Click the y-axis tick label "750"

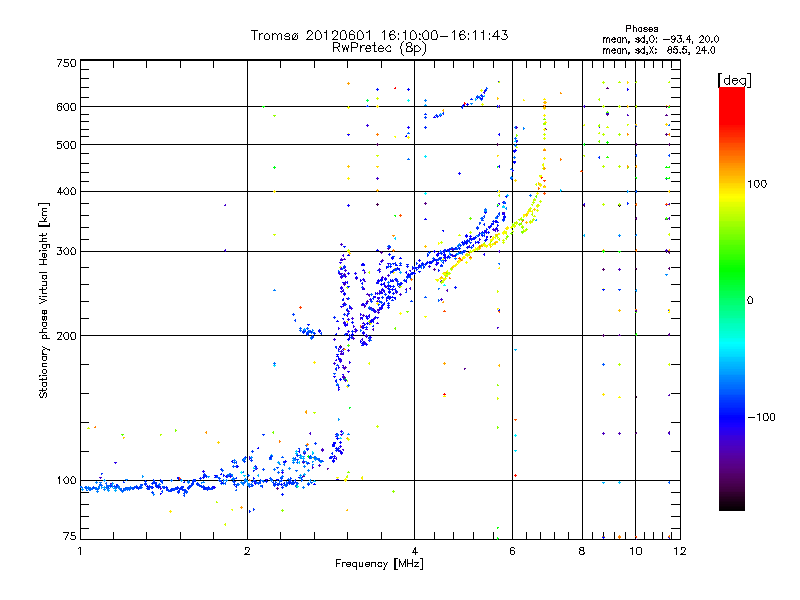[x=66, y=63]
